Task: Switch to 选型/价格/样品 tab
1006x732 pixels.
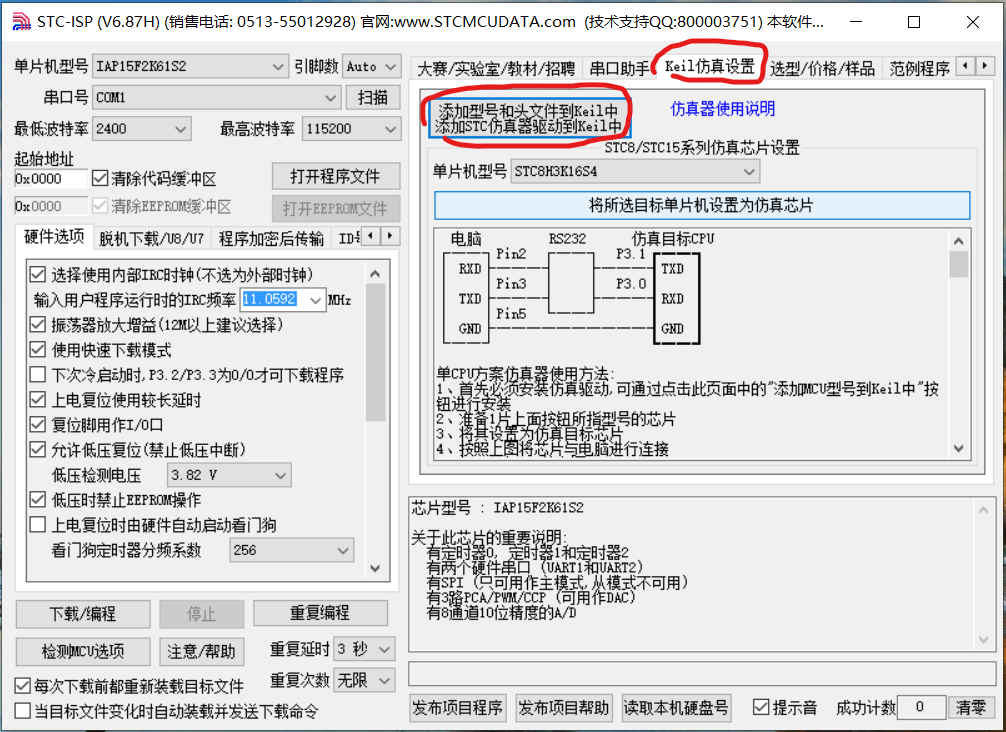Action: click(822, 68)
